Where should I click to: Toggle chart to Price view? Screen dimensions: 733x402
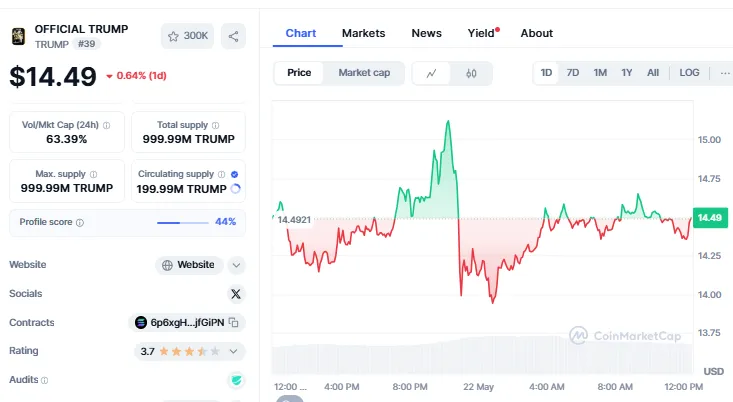(299, 73)
